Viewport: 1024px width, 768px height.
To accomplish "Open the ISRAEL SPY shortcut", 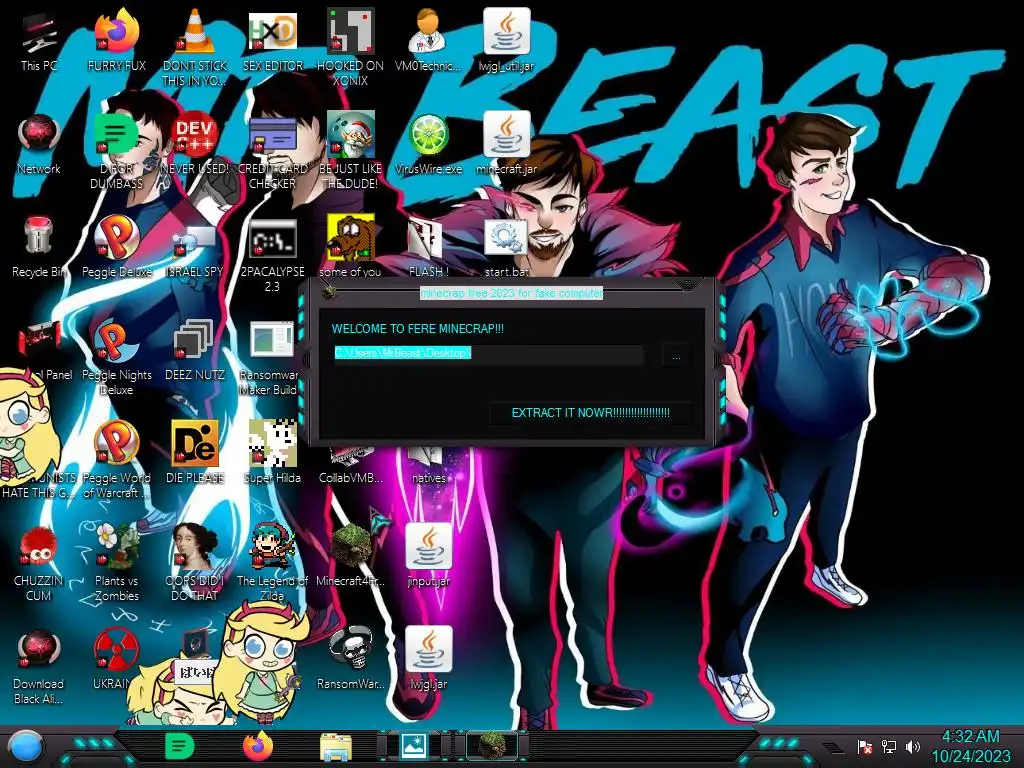I will coord(195,247).
